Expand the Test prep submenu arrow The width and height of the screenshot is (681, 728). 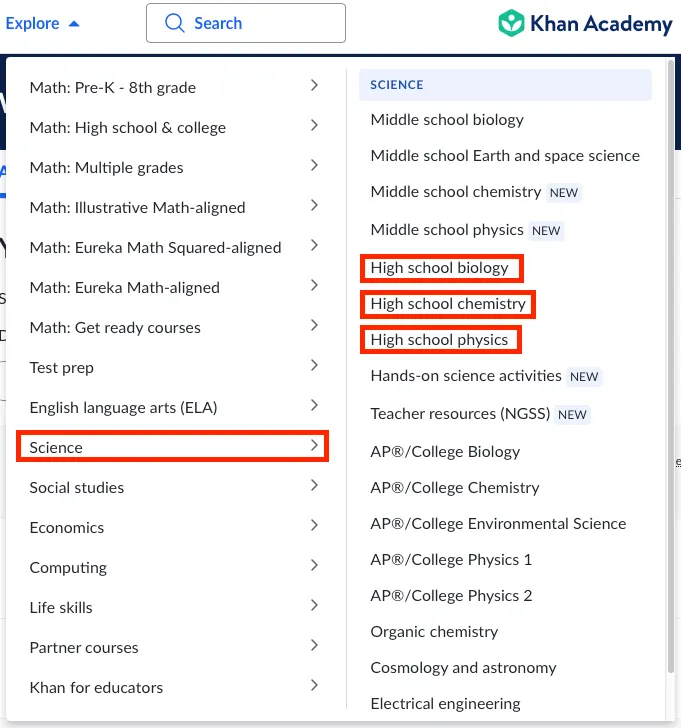pos(314,366)
